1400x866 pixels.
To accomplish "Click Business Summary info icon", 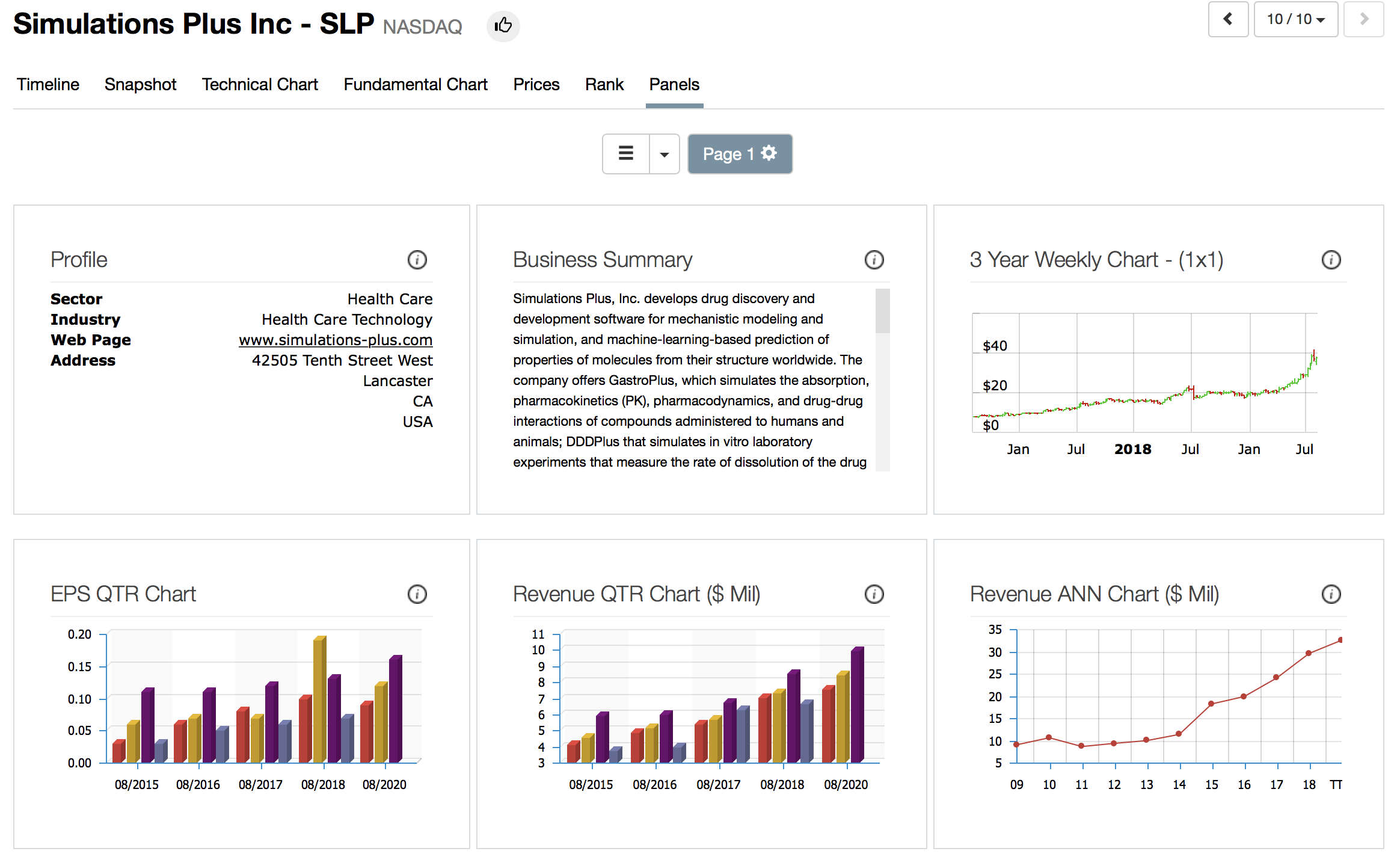I will (874, 260).
